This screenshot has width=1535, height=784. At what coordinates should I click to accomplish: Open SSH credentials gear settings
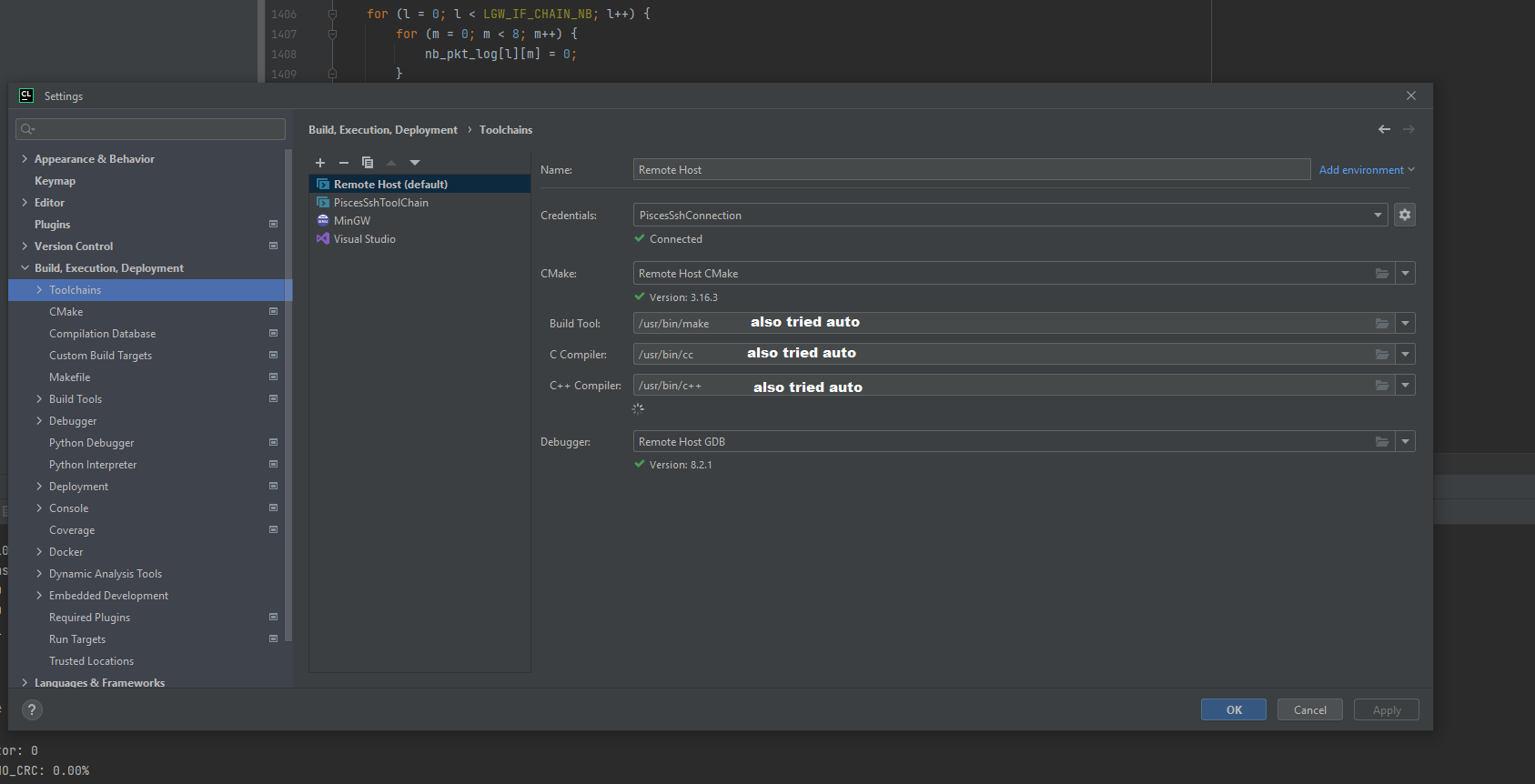[1405, 215]
